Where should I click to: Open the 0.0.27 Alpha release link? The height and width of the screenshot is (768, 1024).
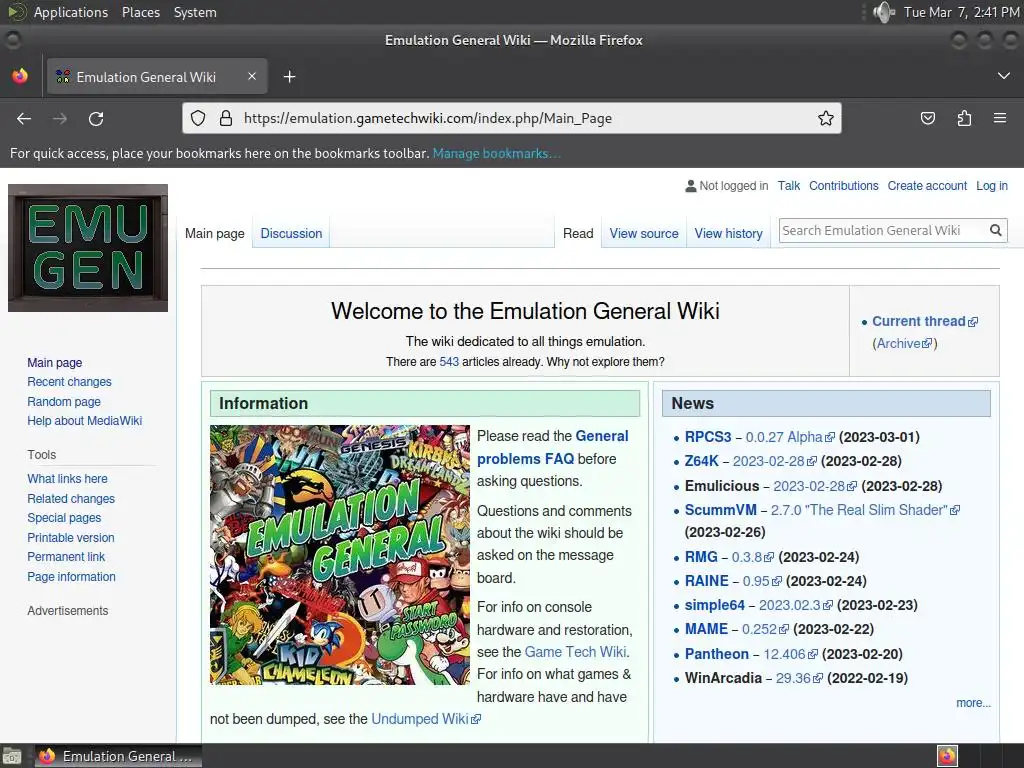click(790, 437)
